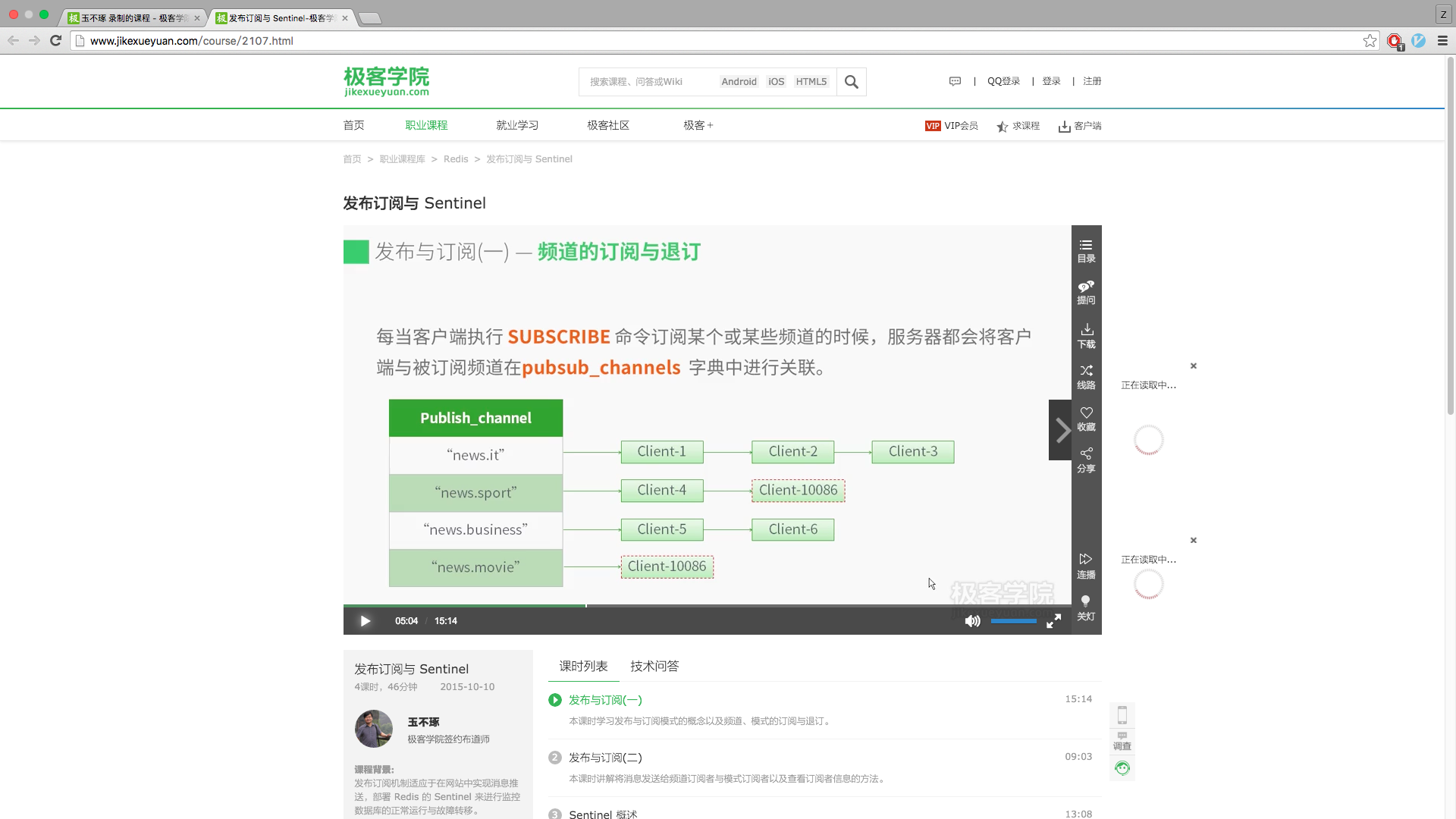Expand the 极客+ navigation menu
The width and height of the screenshot is (1456, 819).
698,125
